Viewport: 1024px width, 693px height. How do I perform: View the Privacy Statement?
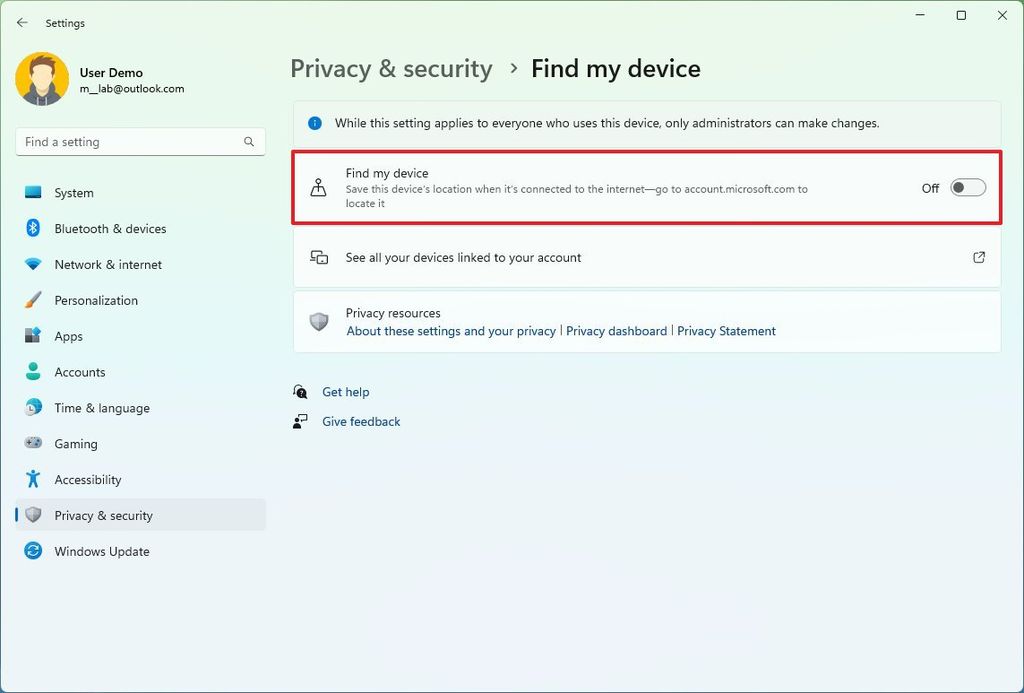pyautogui.click(x=726, y=330)
